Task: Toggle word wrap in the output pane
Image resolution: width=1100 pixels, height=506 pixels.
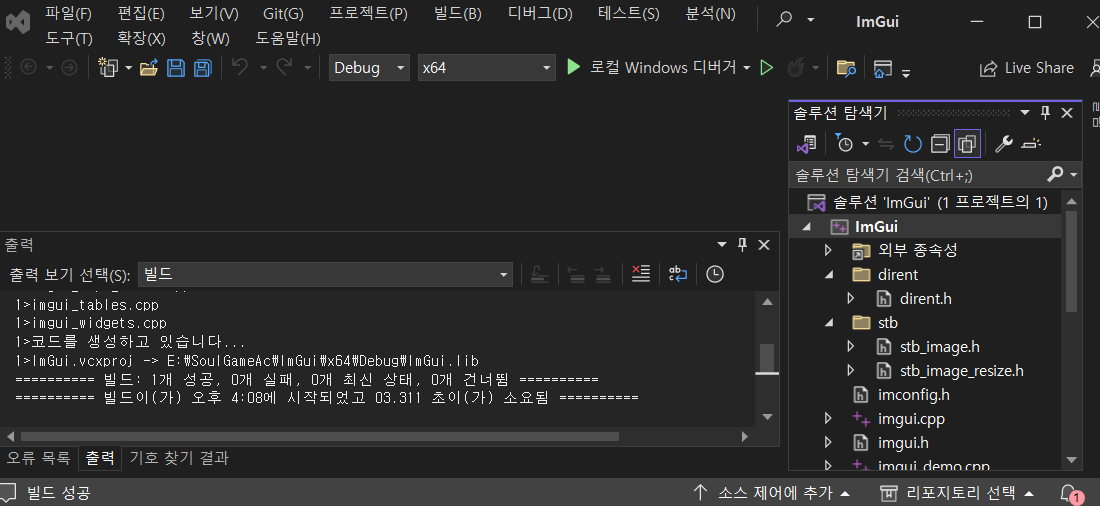Action: pyautogui.click(x=678, y=274)
